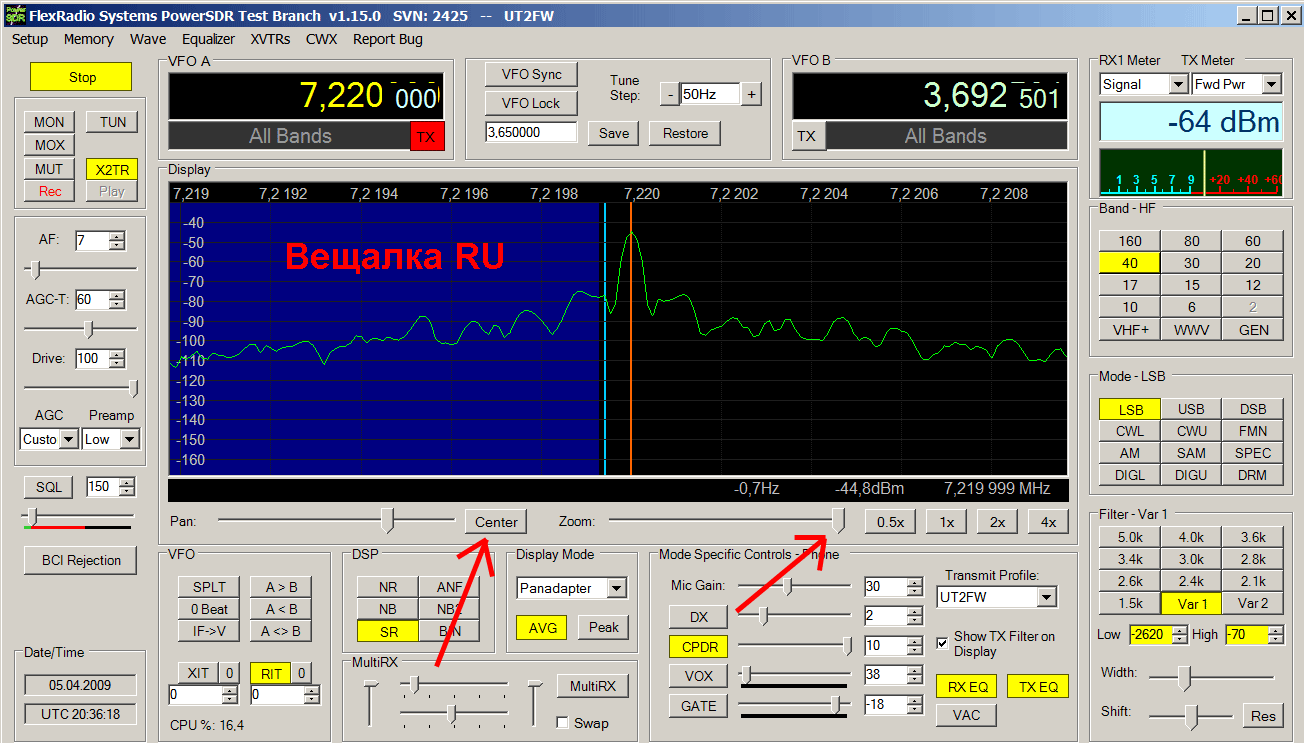Screen dimensions: 1304x743
Task: Click the red Rec button
Action: click(49, 191)
